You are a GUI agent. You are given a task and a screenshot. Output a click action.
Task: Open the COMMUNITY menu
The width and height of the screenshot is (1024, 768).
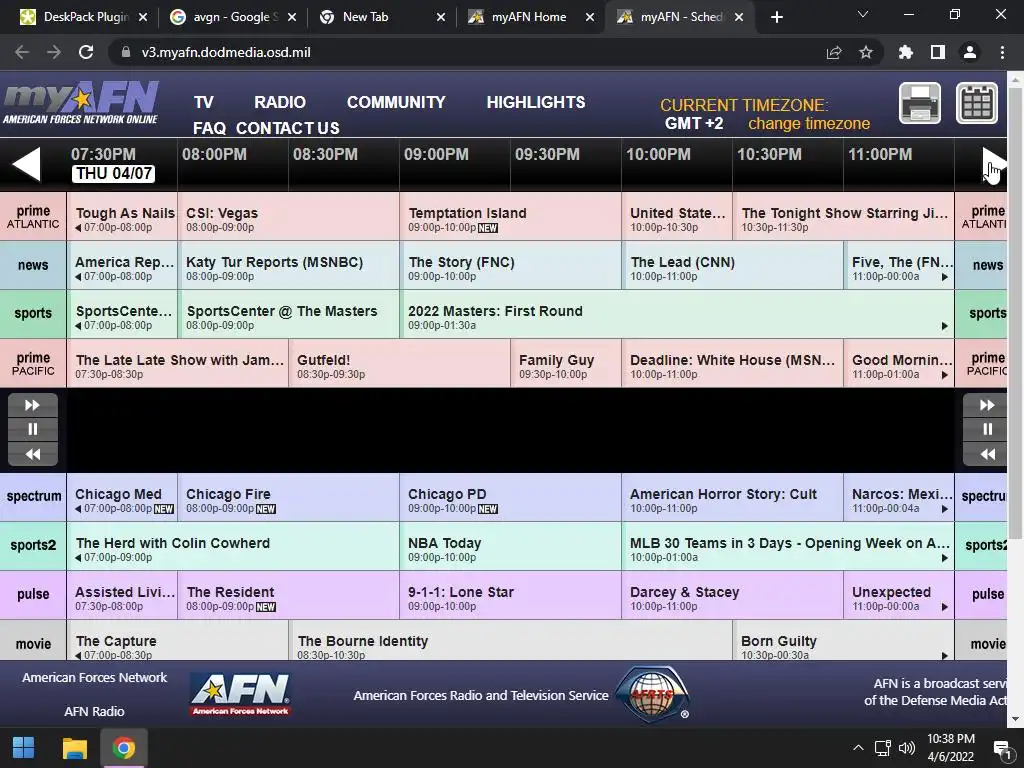[396, 103]
